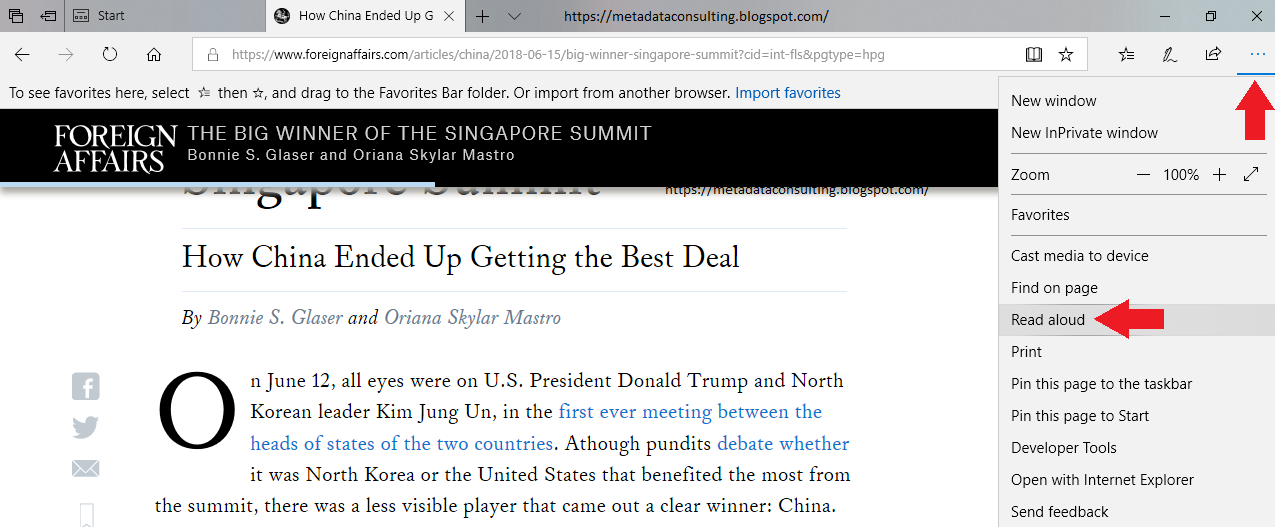The height and width of the screenshot is (527, 1275).
Task: Open the Hub favorites list icon
Action: click(x=1127, y=55)
